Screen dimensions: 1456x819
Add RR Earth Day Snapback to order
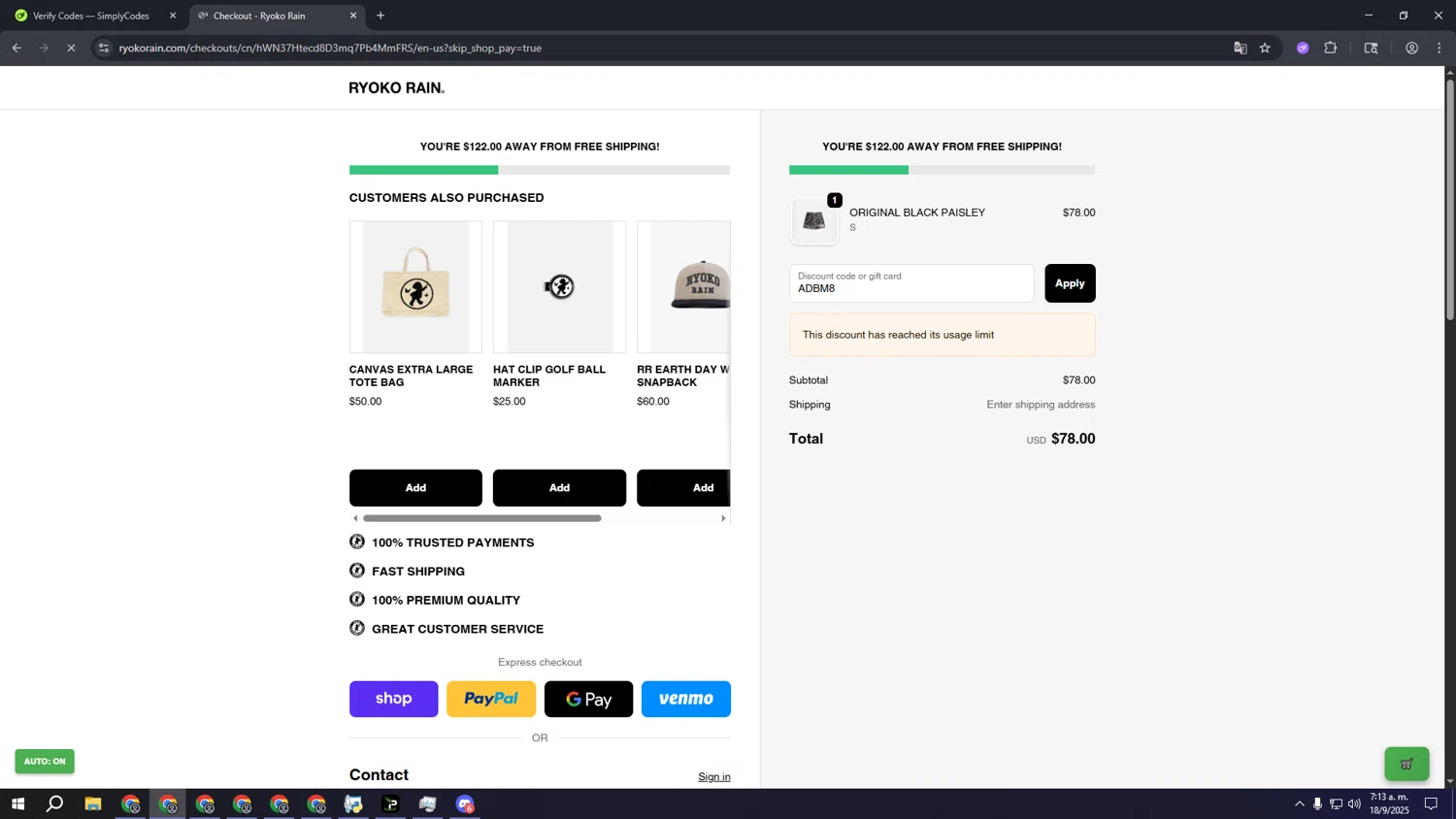coord(683,488)
